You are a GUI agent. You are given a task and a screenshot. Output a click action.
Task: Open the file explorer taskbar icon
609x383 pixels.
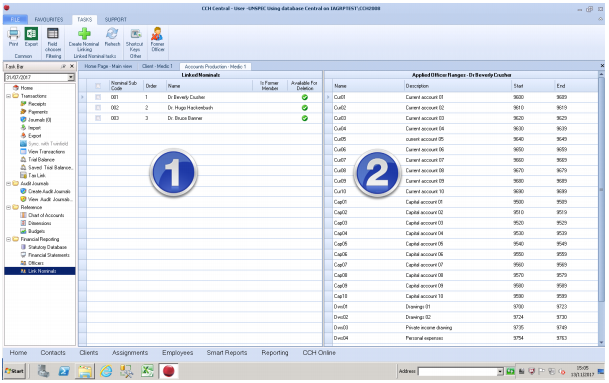point(85,371)
